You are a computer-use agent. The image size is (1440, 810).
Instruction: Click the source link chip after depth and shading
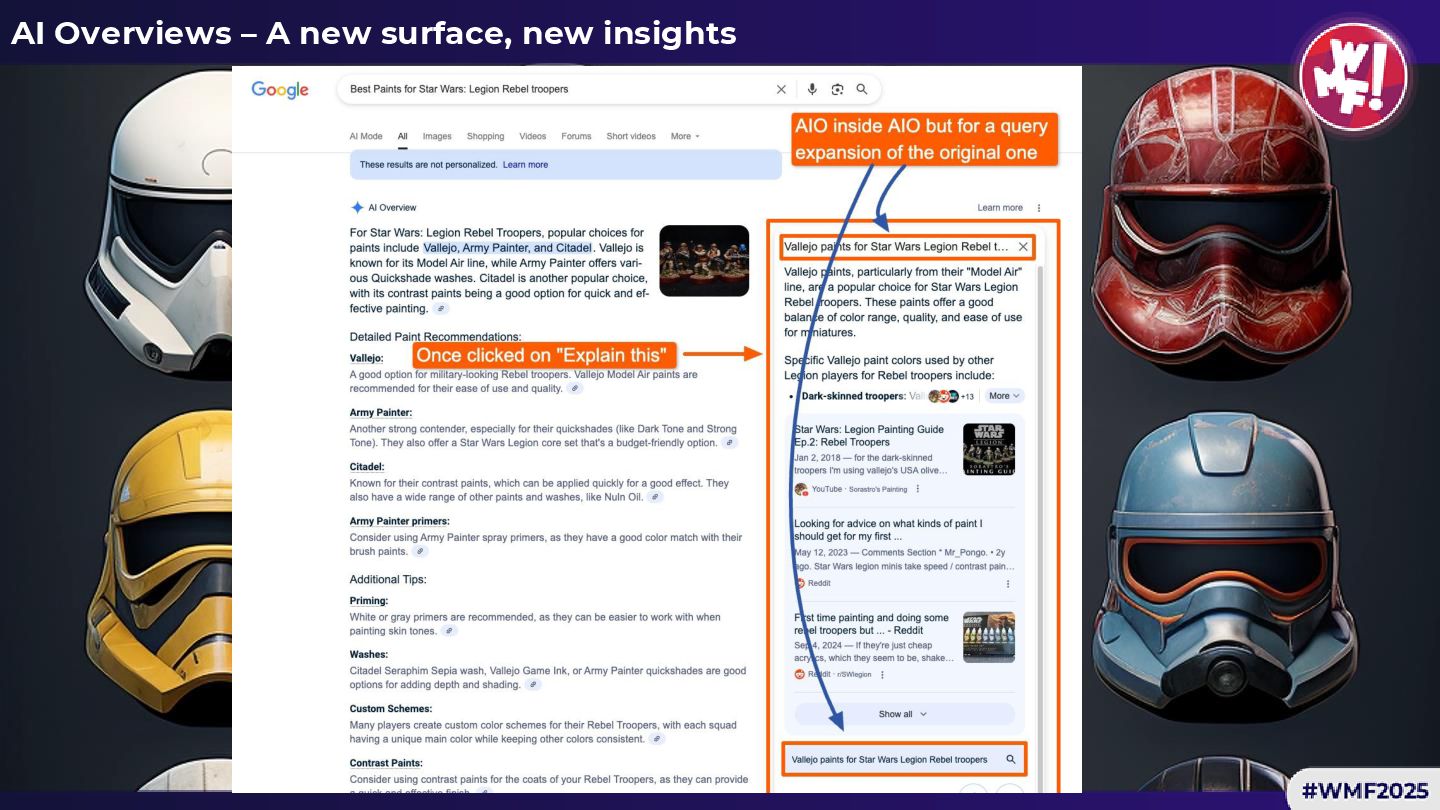click(x=533, y=685)
